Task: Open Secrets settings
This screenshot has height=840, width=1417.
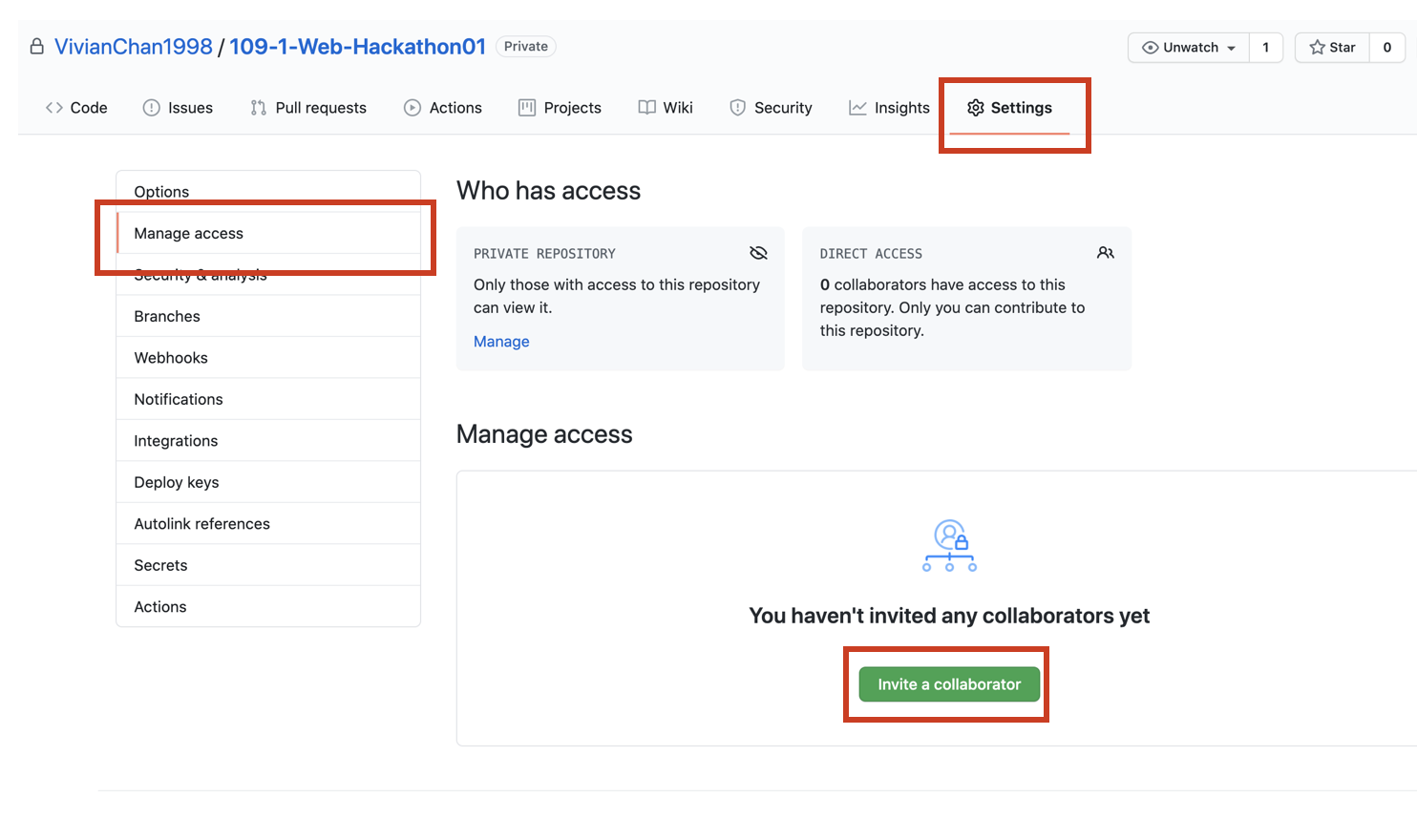Action: coord(268,565)
